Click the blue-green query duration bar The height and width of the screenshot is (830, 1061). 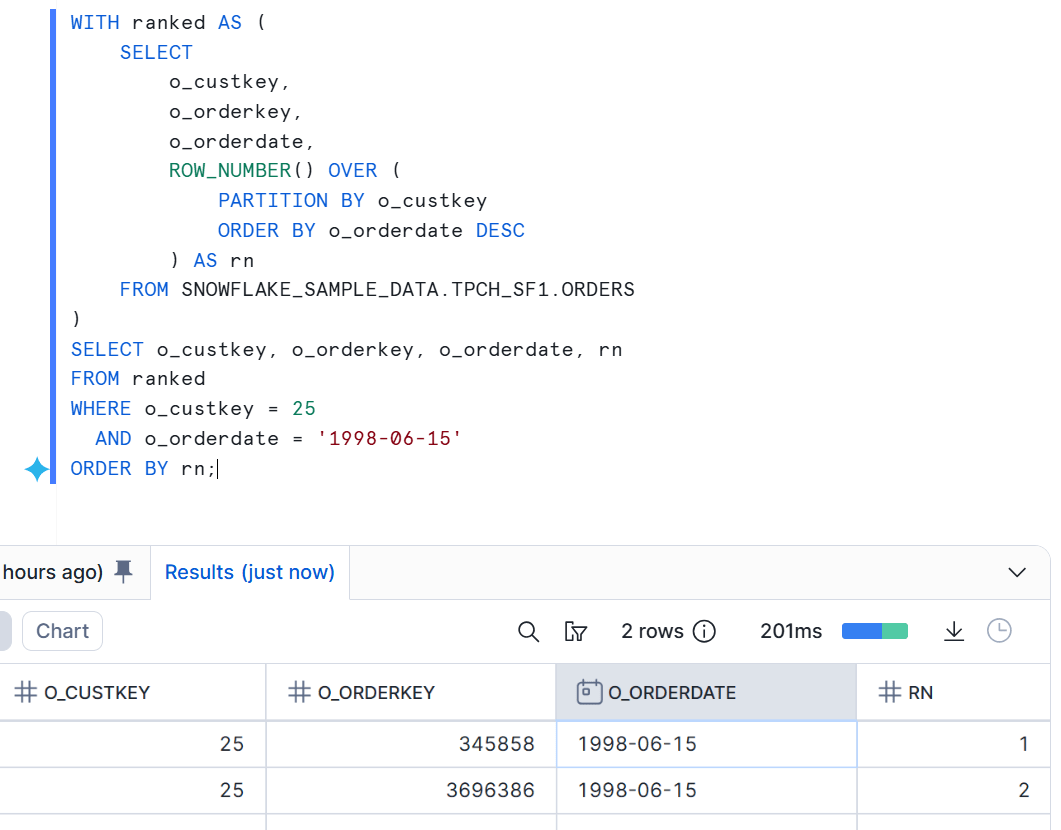(874, 631)
